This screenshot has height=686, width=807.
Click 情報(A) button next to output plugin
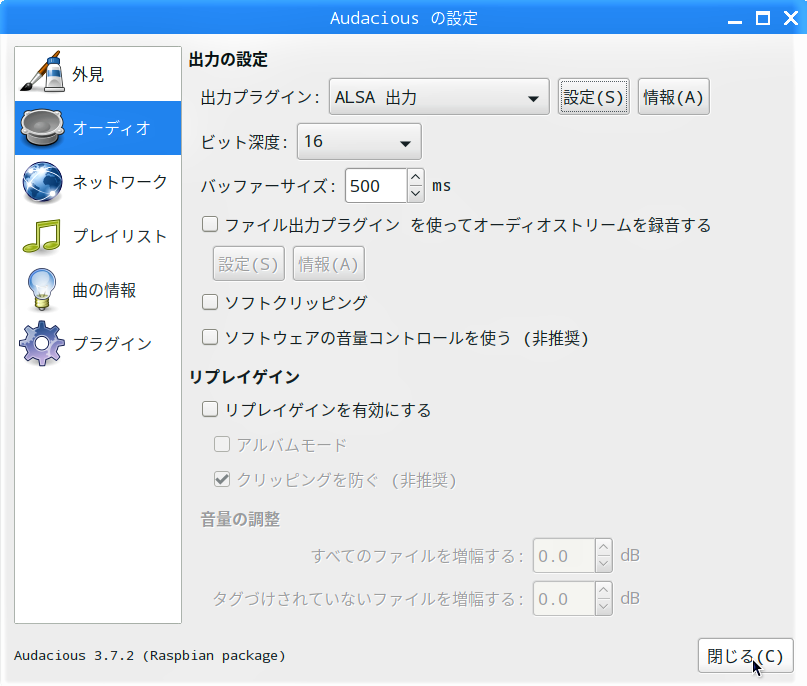673,98
